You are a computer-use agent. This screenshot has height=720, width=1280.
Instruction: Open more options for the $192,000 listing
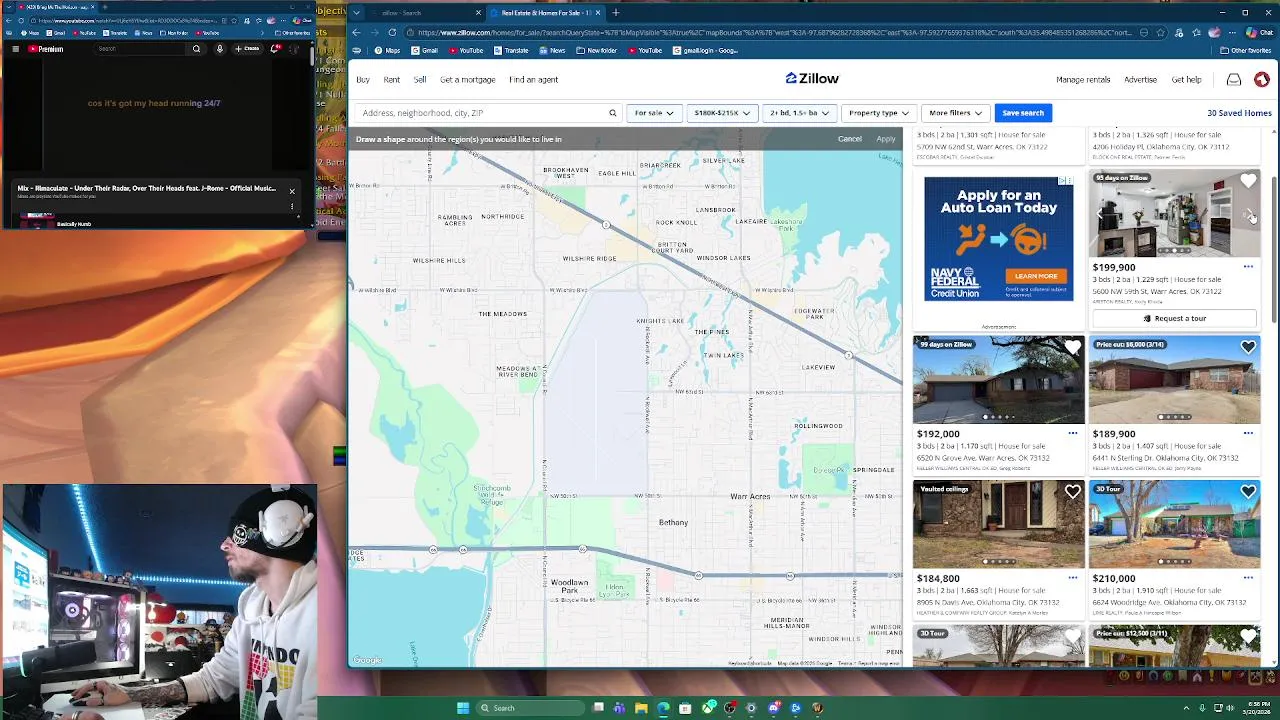tap(1073, 433)
